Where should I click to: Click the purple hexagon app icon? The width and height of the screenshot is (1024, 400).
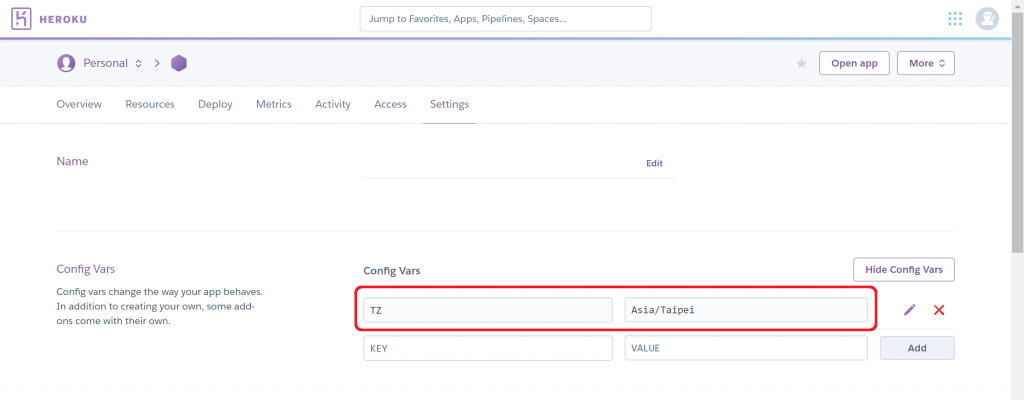(x=179, y=63)
